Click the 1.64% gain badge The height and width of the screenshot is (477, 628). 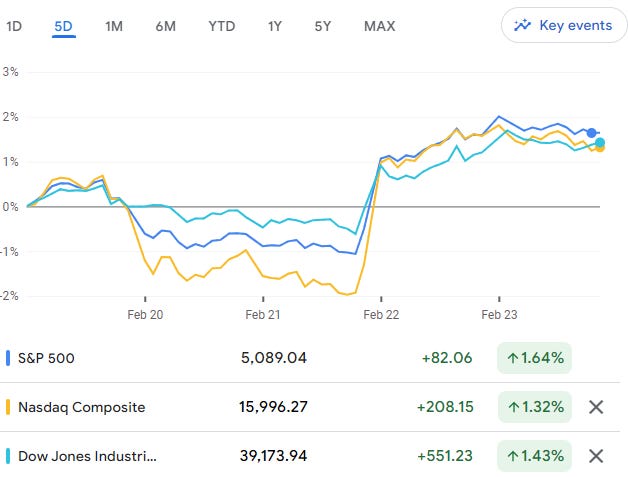coord(534,358)
